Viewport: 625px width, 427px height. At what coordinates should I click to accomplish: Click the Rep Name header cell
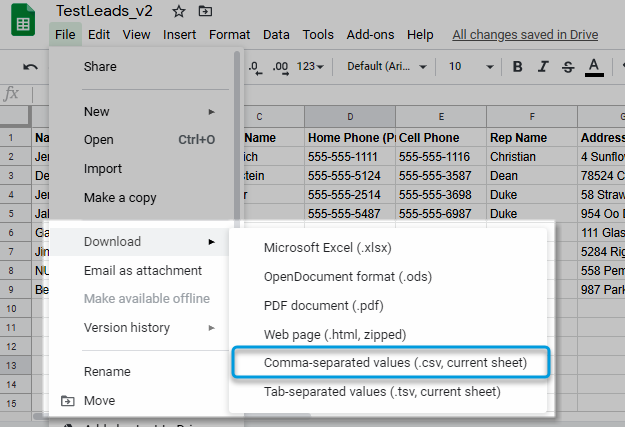click(x=532, y=138)
